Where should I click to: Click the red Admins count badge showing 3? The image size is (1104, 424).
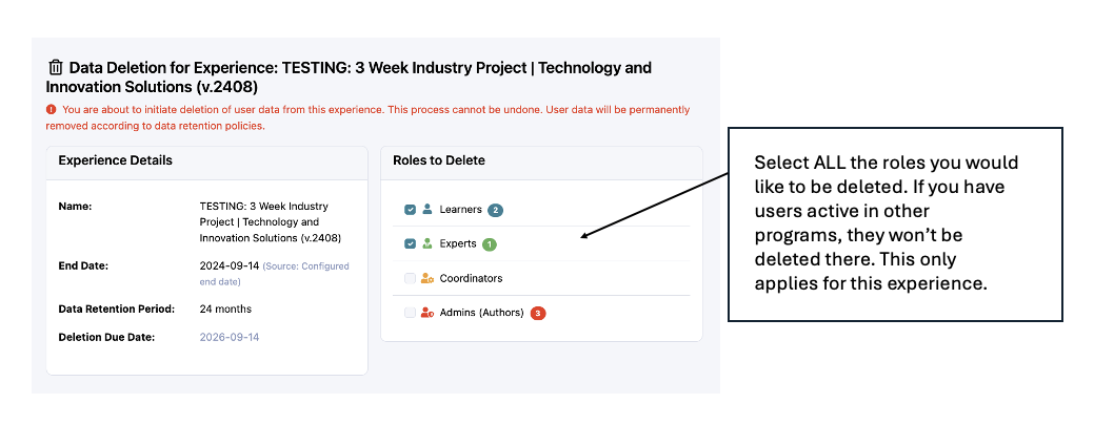(x=538, y=313)
